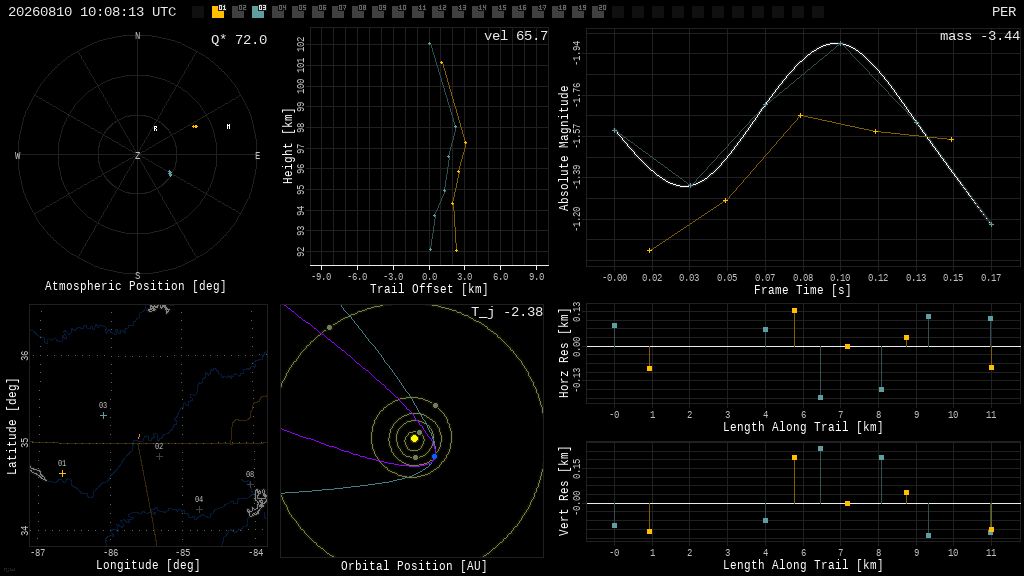Click station 11 square in top bar
The width and height of the screenshot is (1024, 576).
tap(418, 12)
